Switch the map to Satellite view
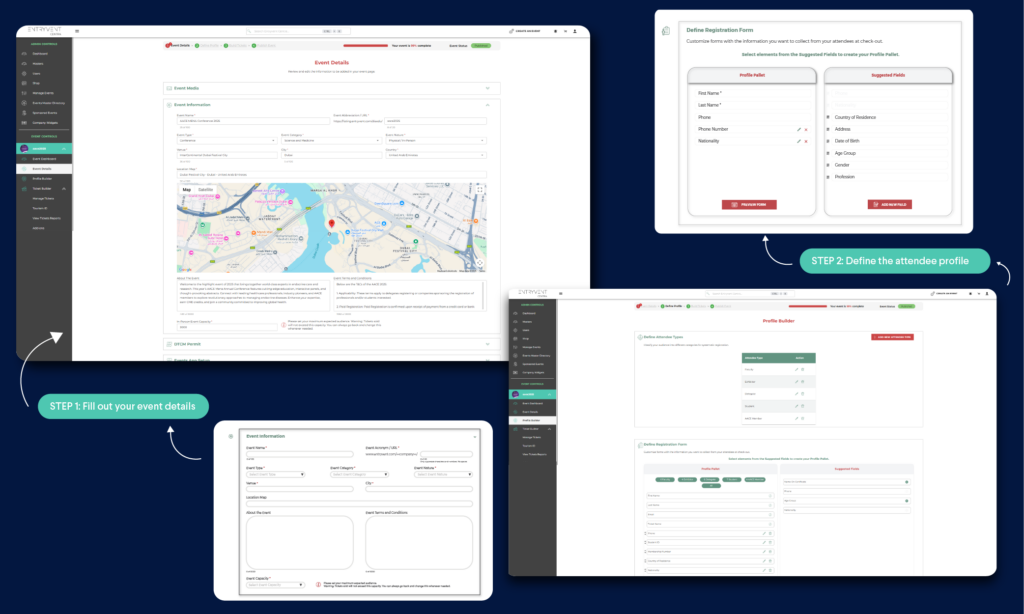The image size is (1024, 614). pyautogui.click(x=204, y=189)
